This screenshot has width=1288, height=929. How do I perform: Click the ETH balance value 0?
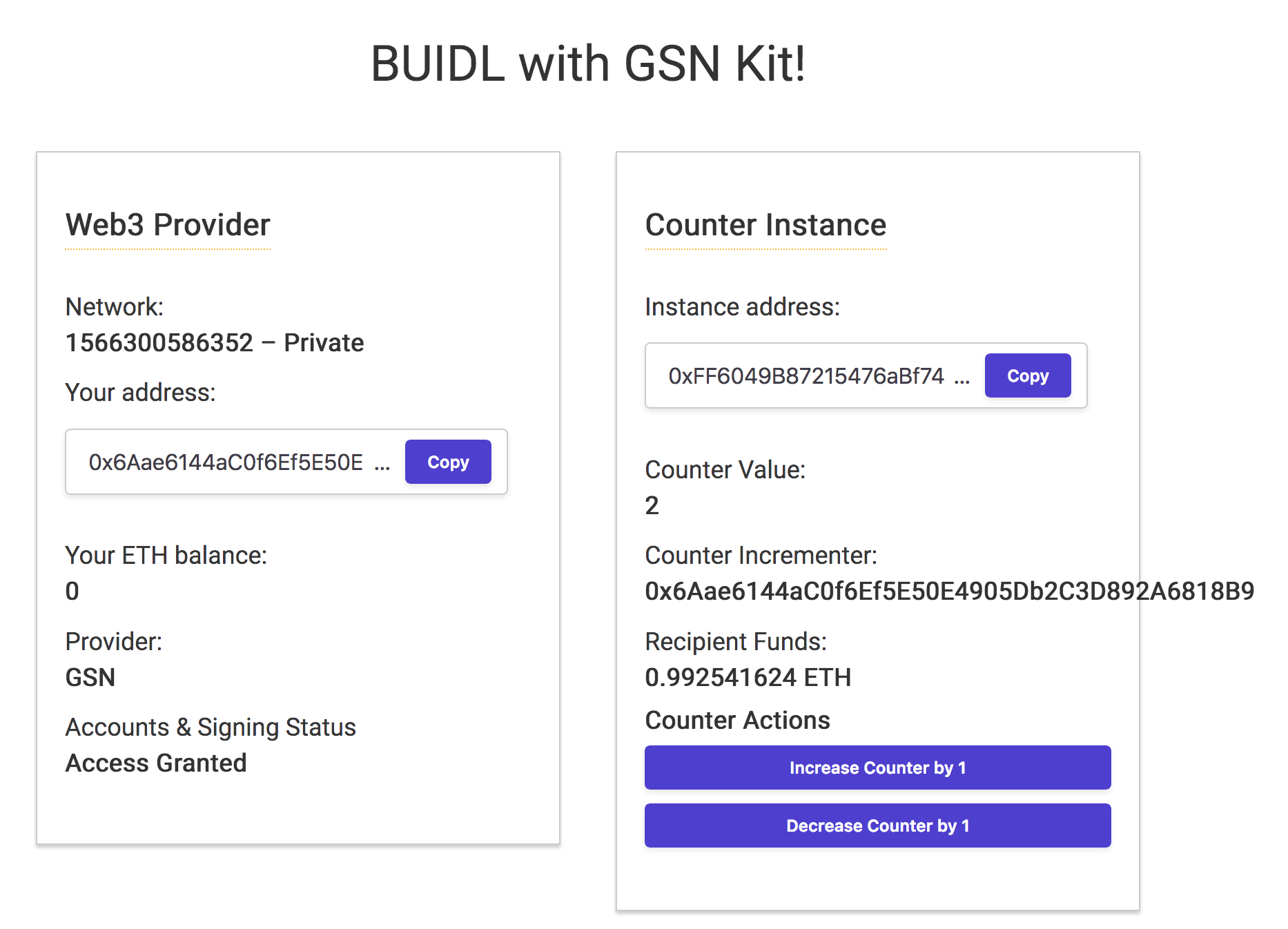coord(71,591)
